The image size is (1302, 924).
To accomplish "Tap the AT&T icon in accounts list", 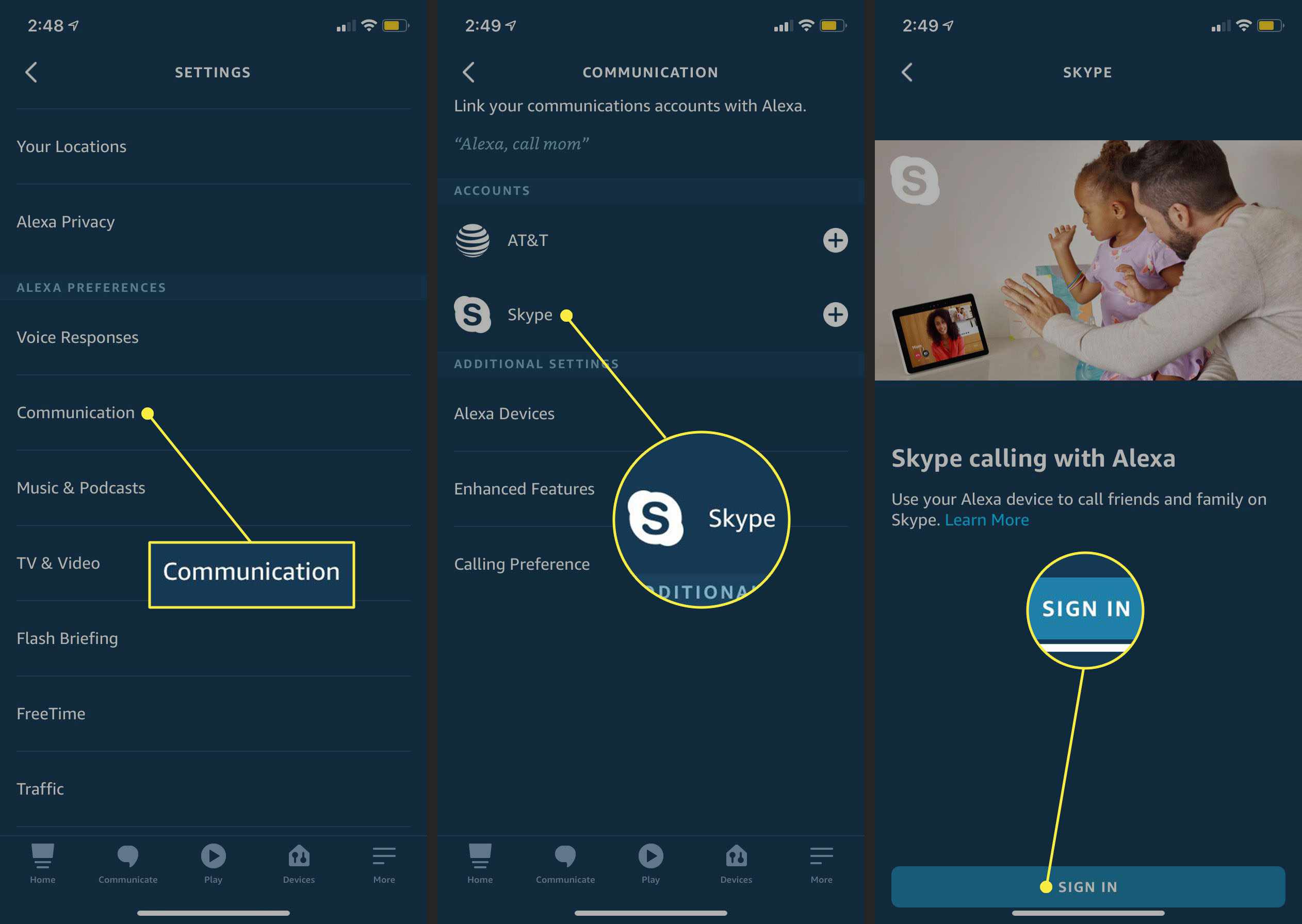I will coord(473,239).
